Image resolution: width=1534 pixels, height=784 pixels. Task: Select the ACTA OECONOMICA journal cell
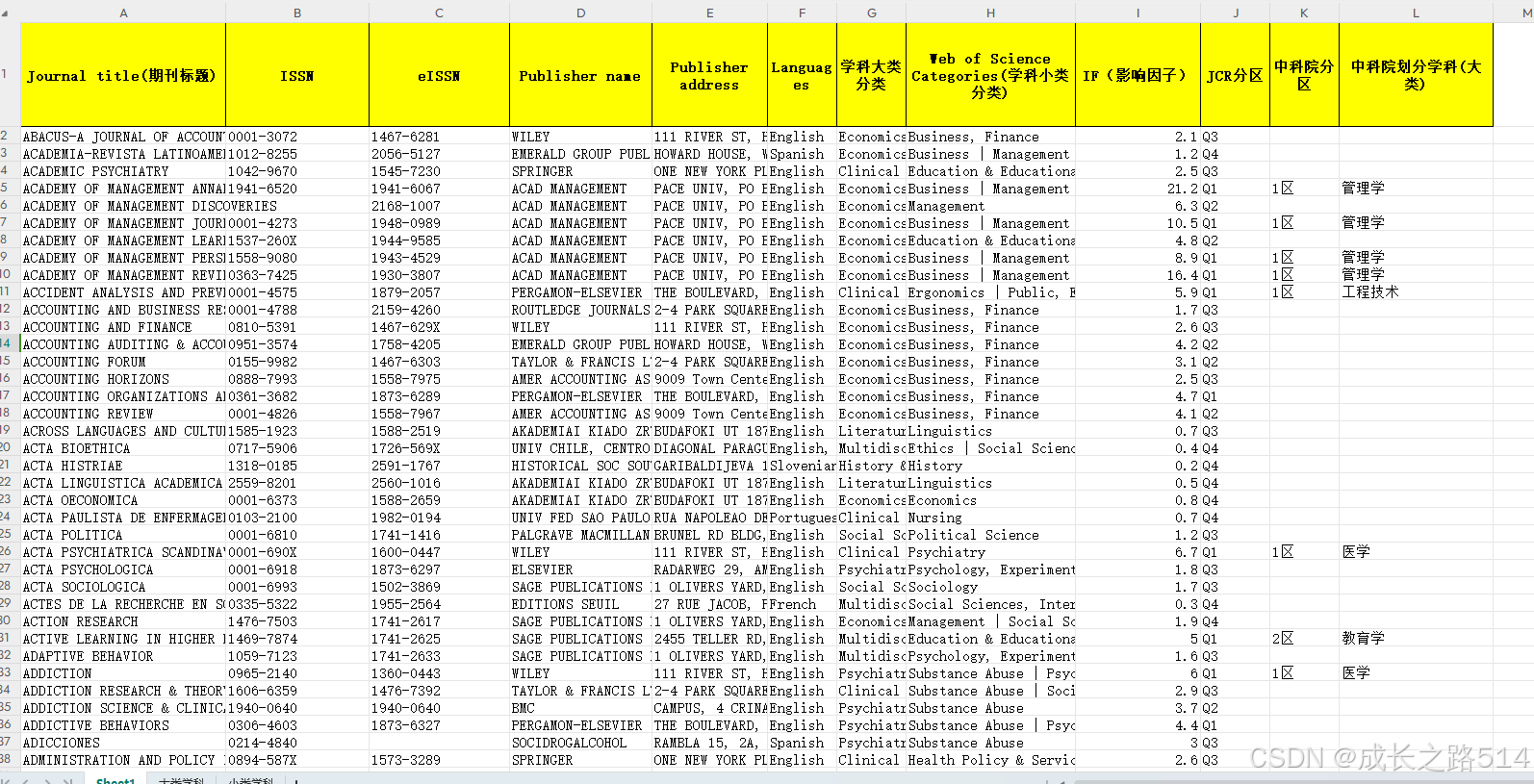(x=123, y=500)
